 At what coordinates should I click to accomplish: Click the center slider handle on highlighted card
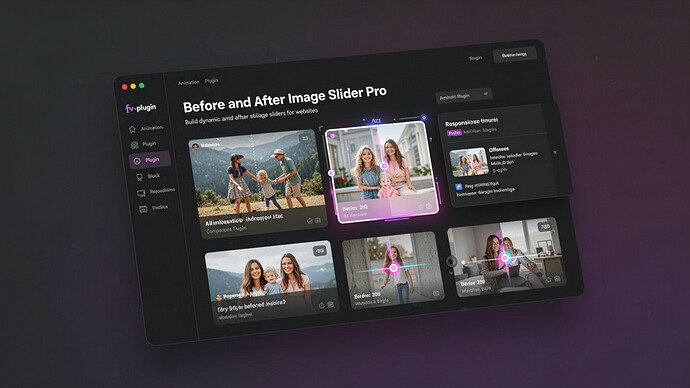(384, 166)
